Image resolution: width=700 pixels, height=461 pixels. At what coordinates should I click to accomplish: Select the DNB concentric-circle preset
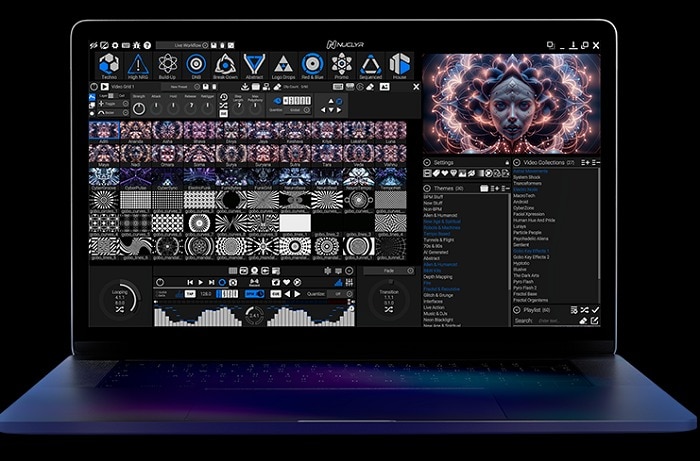tap(196, 64)
